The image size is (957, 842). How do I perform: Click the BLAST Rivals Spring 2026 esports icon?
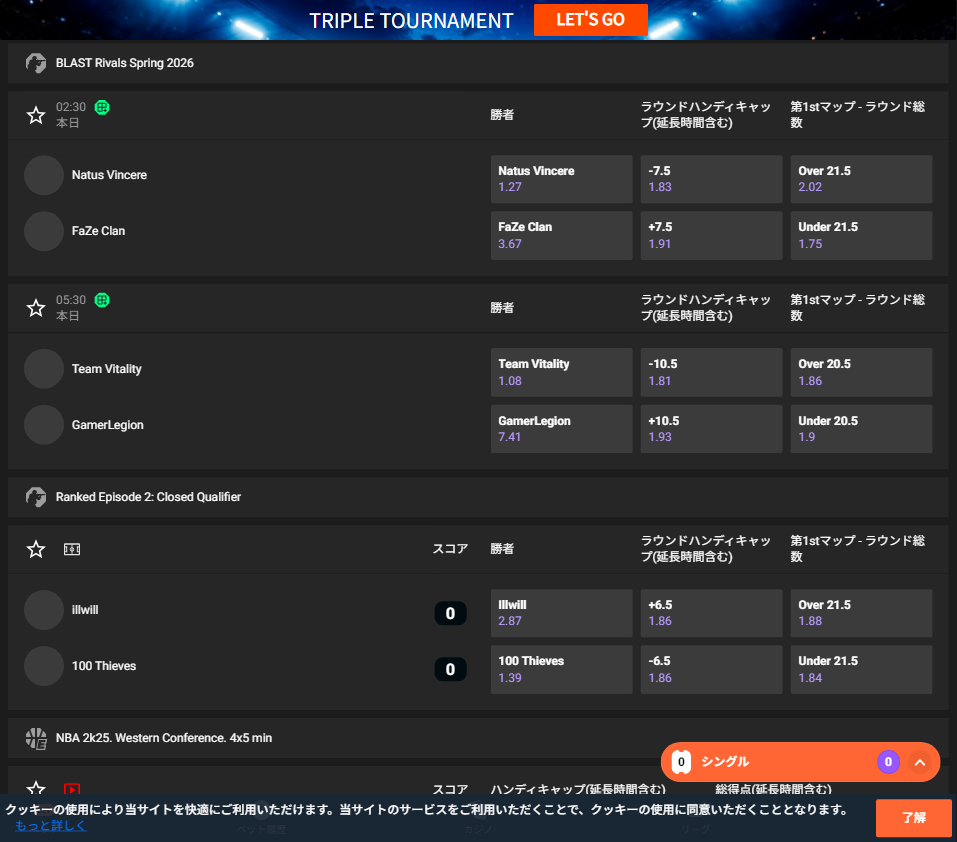36,63
